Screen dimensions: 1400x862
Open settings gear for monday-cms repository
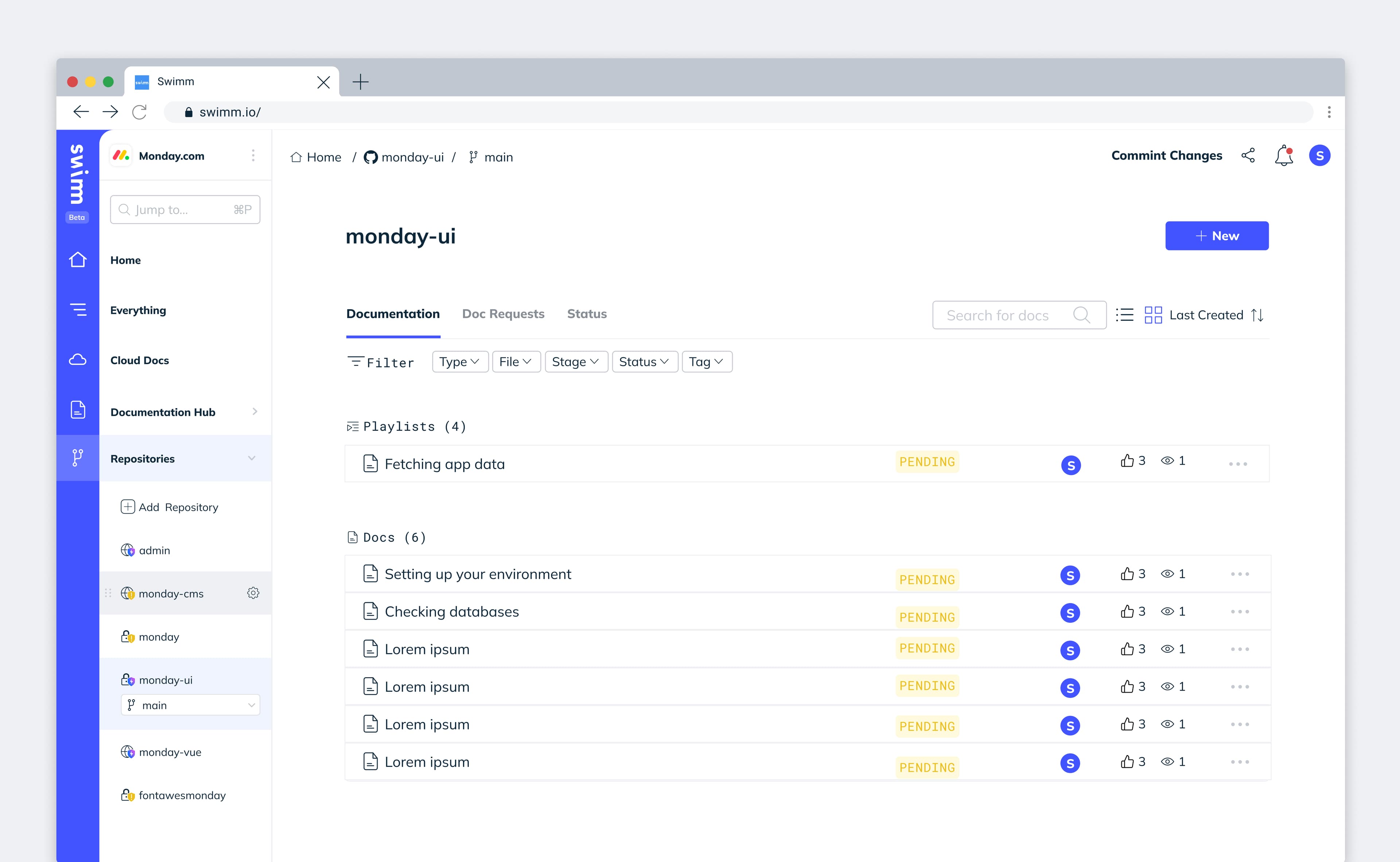(x=253, y=593)
